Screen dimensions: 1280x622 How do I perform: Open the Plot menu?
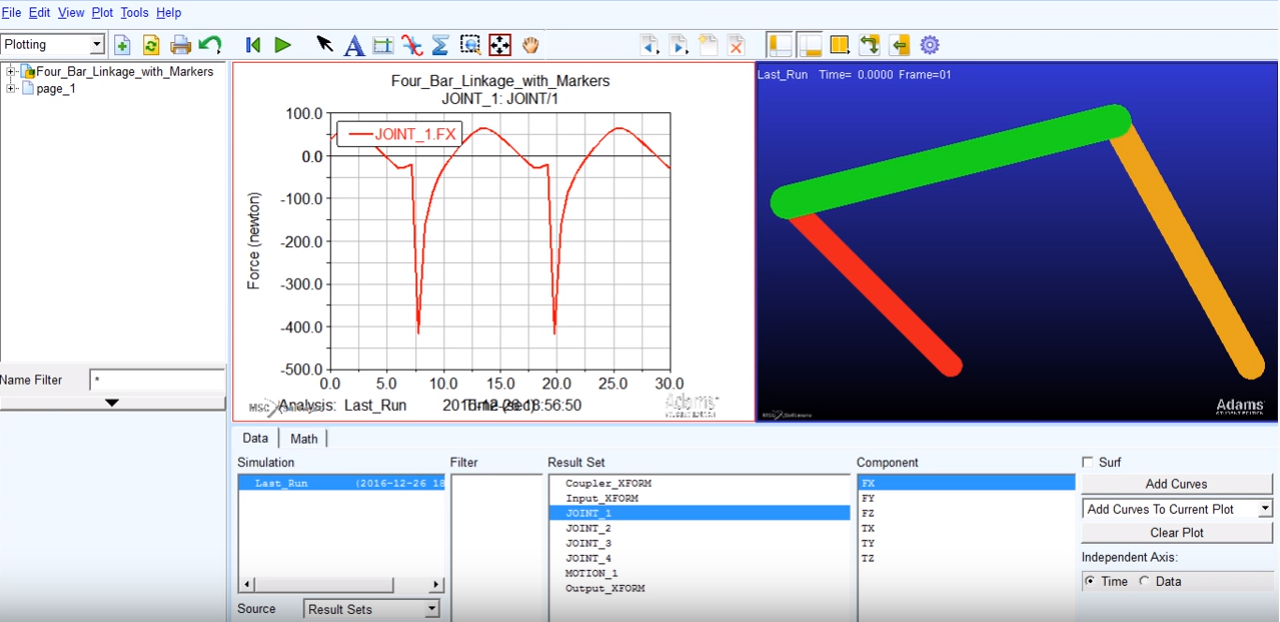[x=102, y=13]
